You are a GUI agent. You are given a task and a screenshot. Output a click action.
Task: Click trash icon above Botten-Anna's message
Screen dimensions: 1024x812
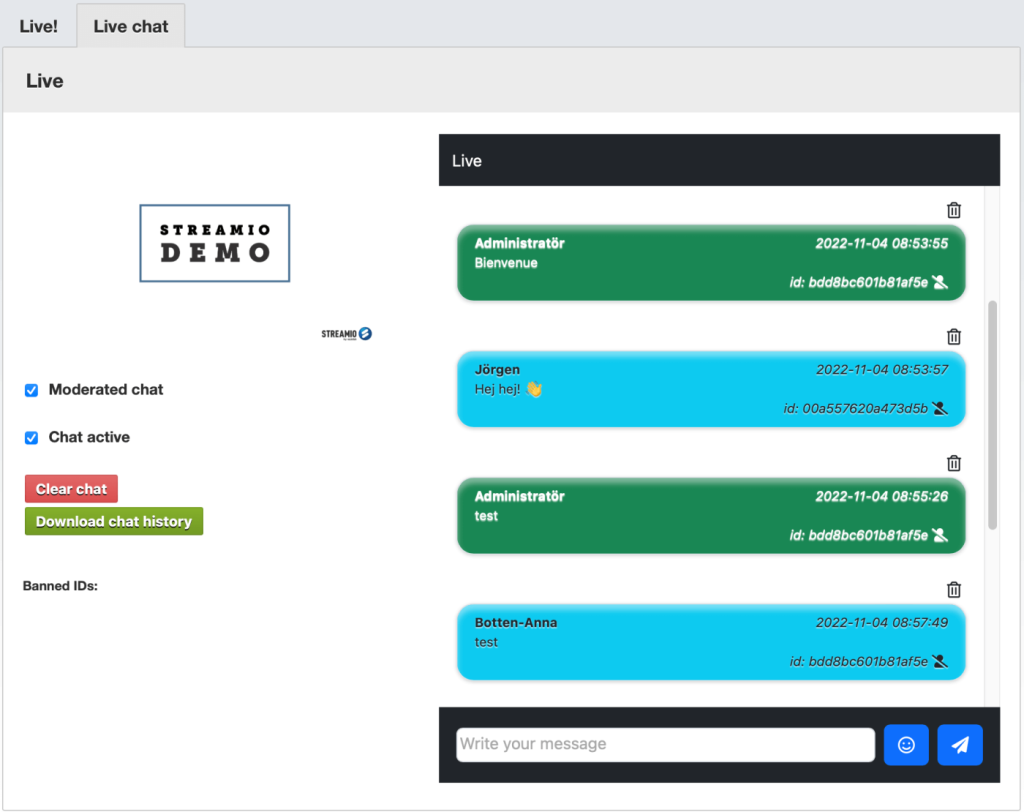[x=954, y=590]
